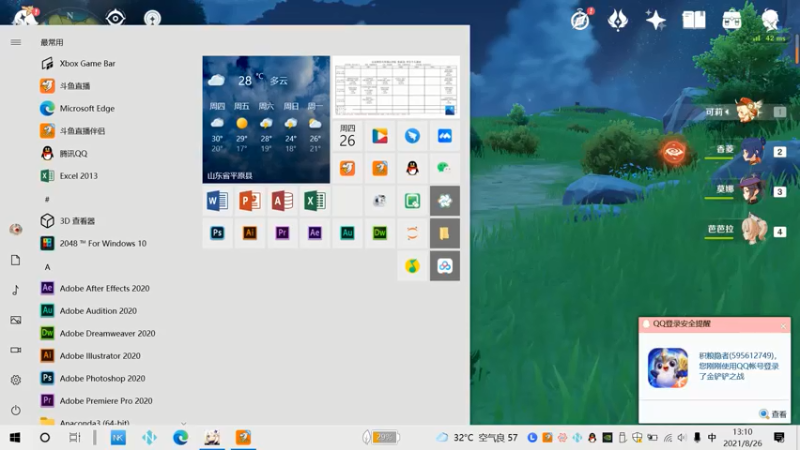Open the game's Wish star icon
Viewport: 800px width, 450px height.
tap(656, 20)
